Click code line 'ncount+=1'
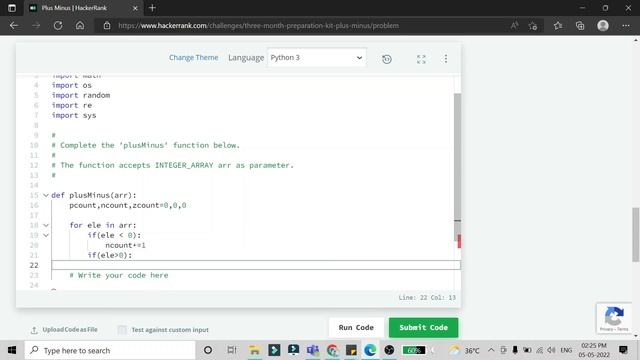This screenshot has height=360, width=640. 125,245
